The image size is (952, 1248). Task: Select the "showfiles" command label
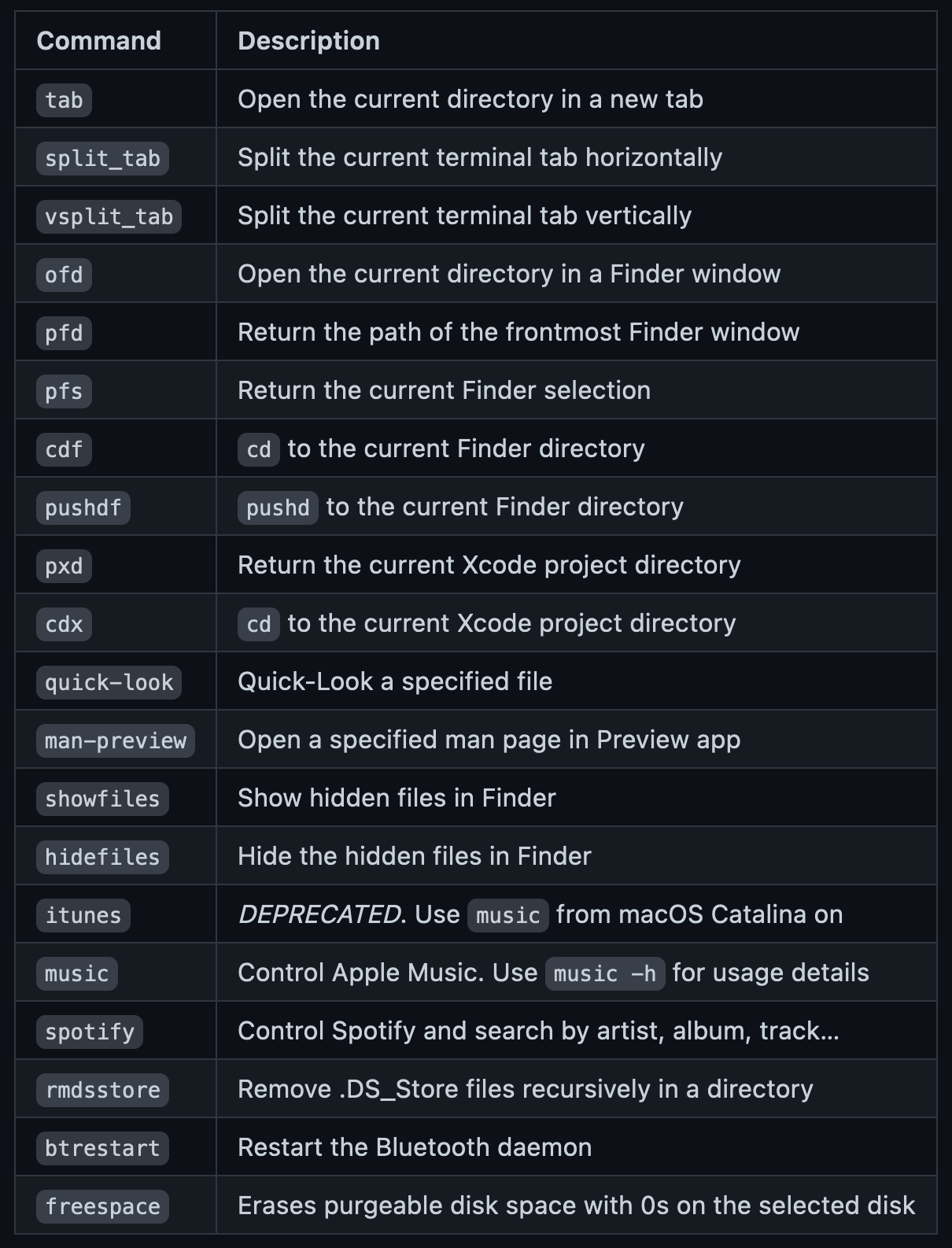[102, 799]
